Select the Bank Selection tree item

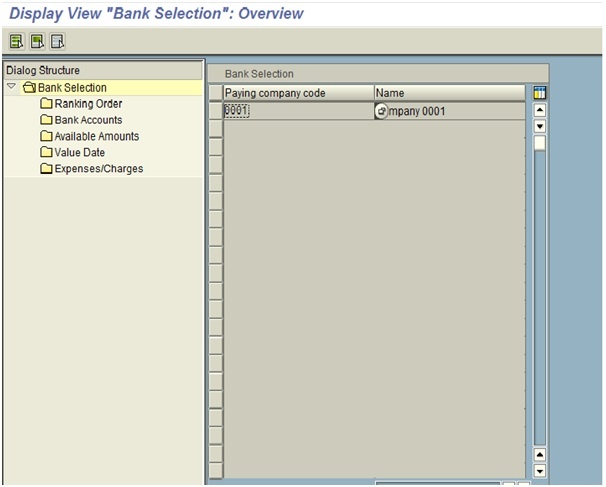72,88
